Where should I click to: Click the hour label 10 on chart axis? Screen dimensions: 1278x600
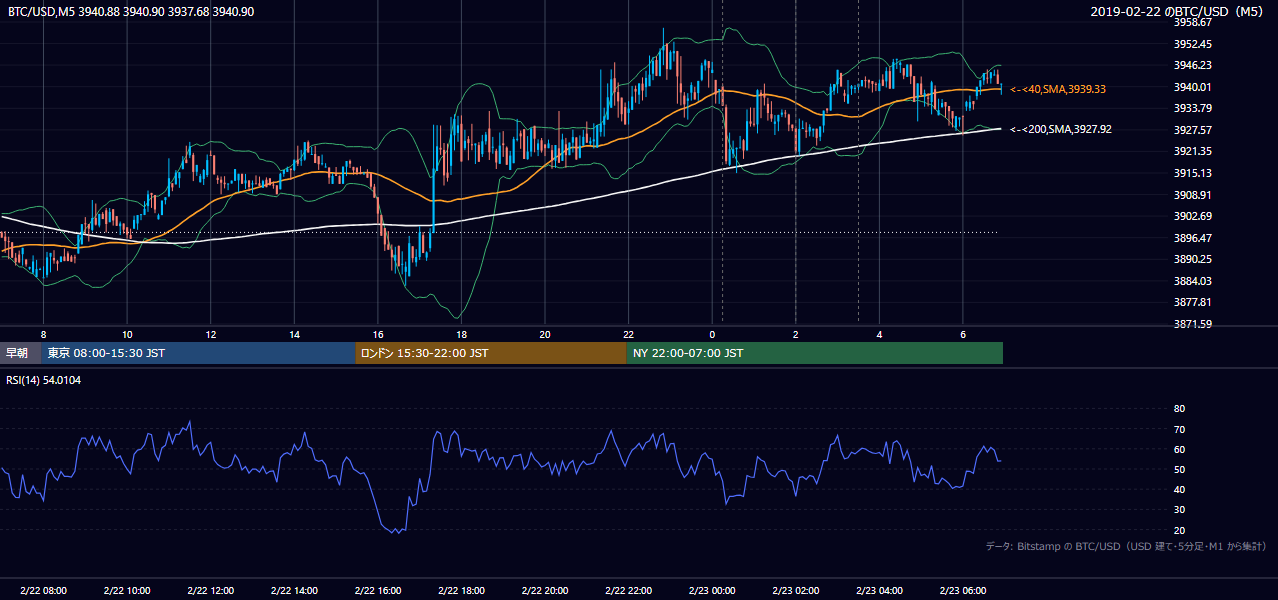point(127,334)
